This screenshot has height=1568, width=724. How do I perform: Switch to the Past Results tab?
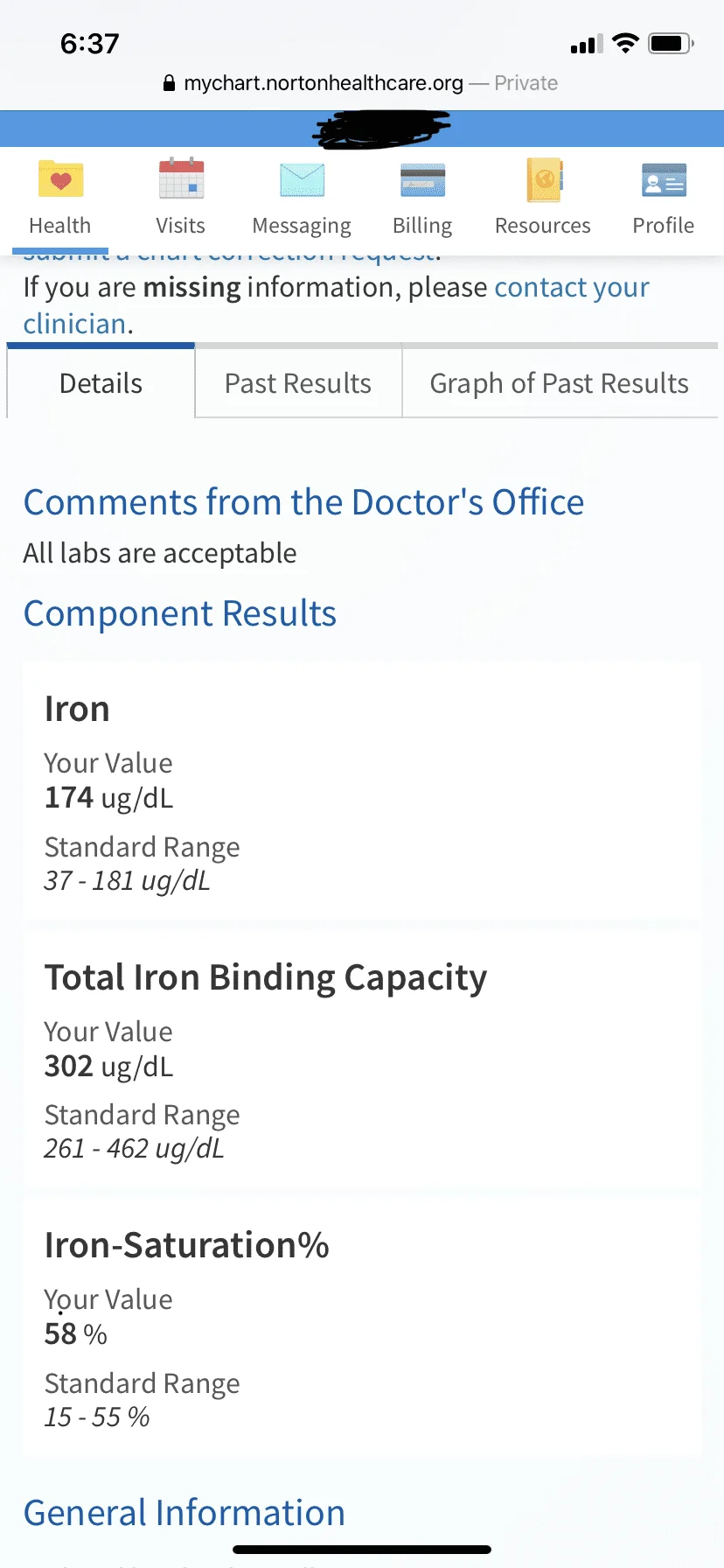point(298,383)
